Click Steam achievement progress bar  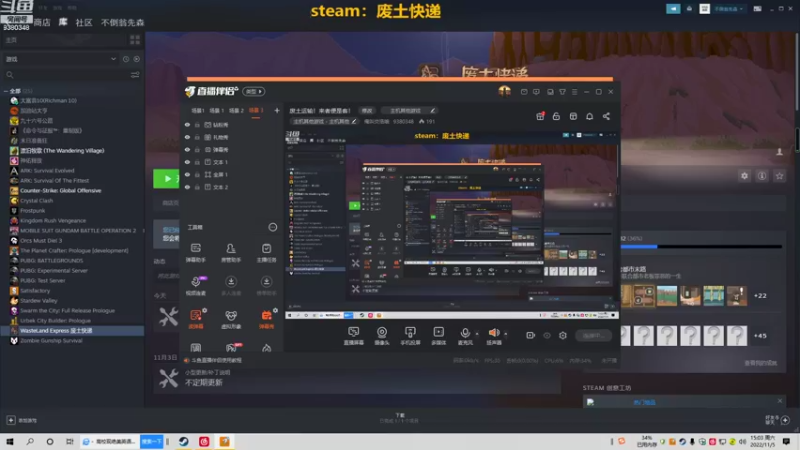pos(701,247)
